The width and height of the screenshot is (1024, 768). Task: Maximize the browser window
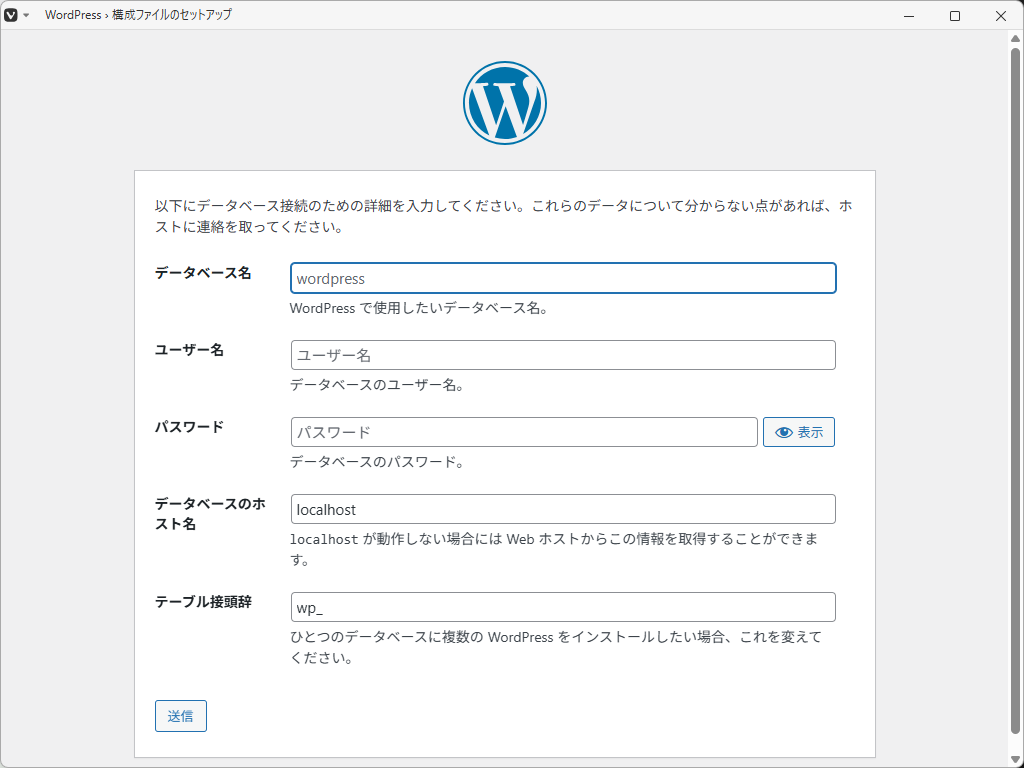(955, 16)
